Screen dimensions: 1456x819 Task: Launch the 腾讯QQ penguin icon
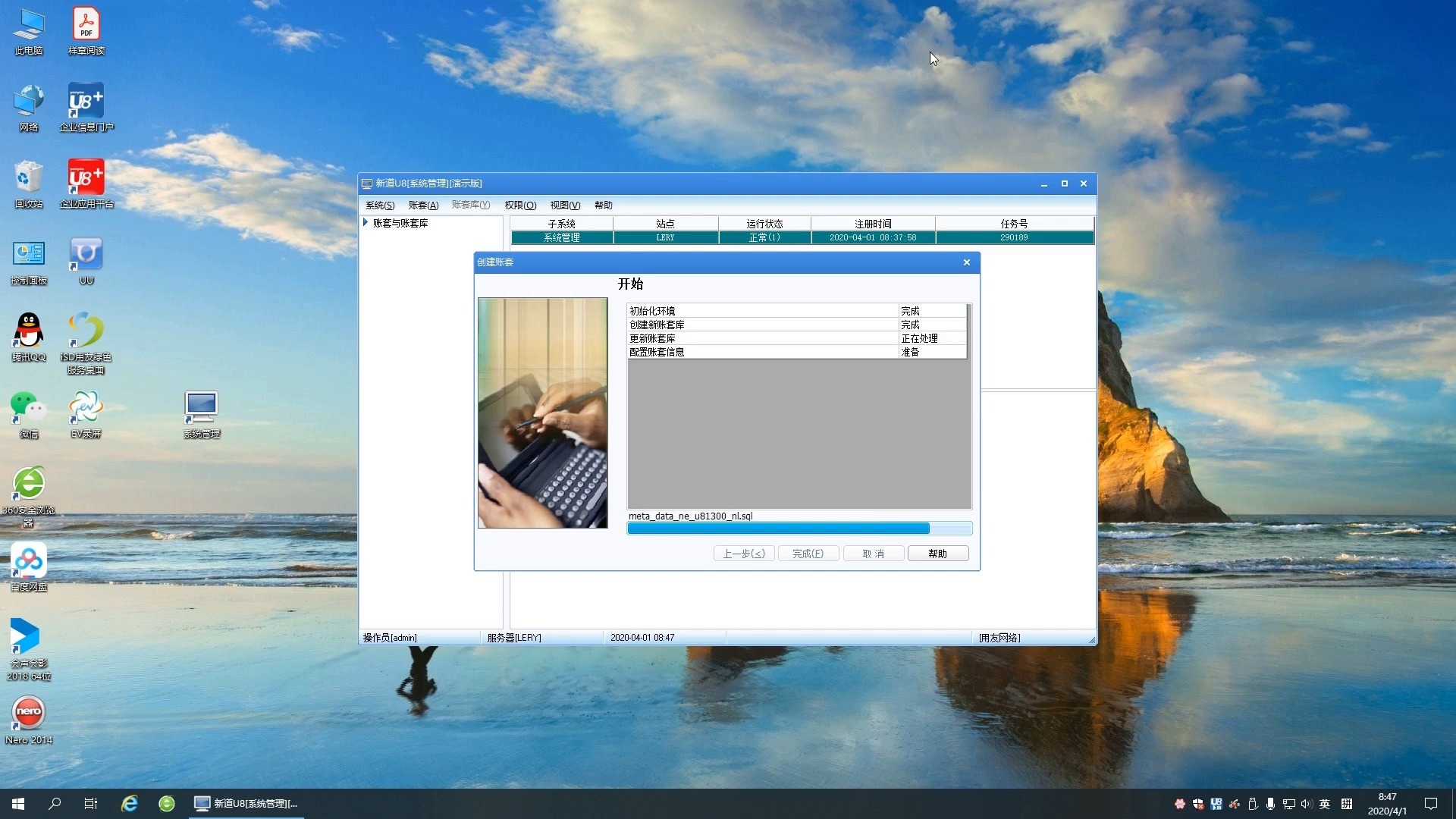point(29,337)
